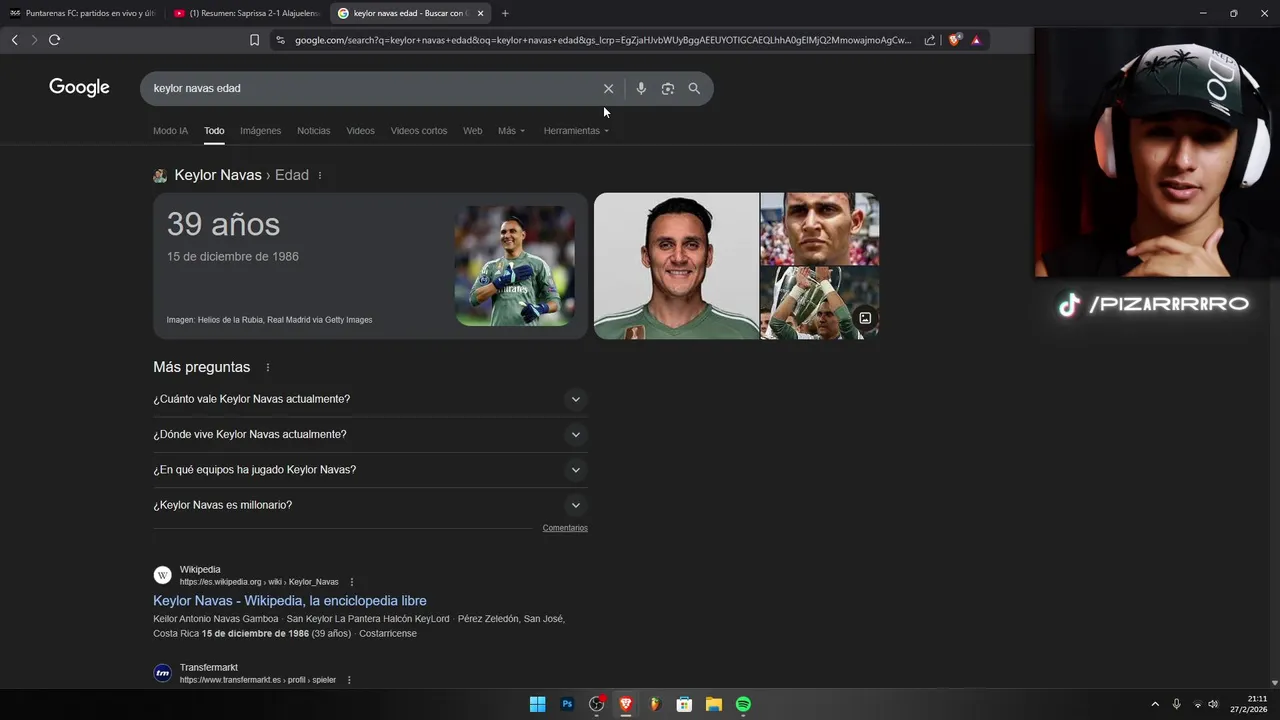Image resolution: width=1280 pixels, height=720 pixels.
Task: Open a new tab with the plus button
Action: tap(505, 13)
